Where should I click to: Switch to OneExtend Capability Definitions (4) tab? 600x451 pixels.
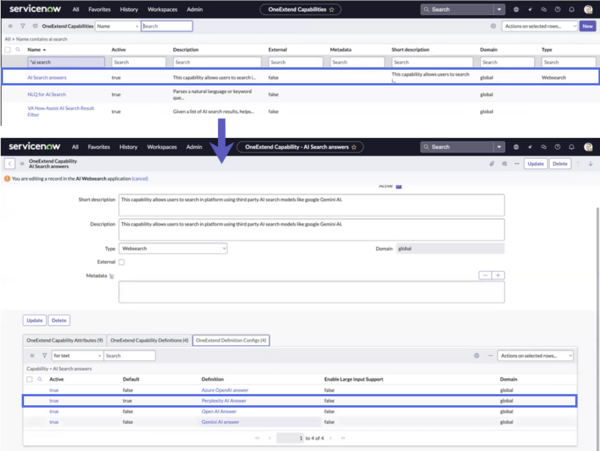coord(149,340)
